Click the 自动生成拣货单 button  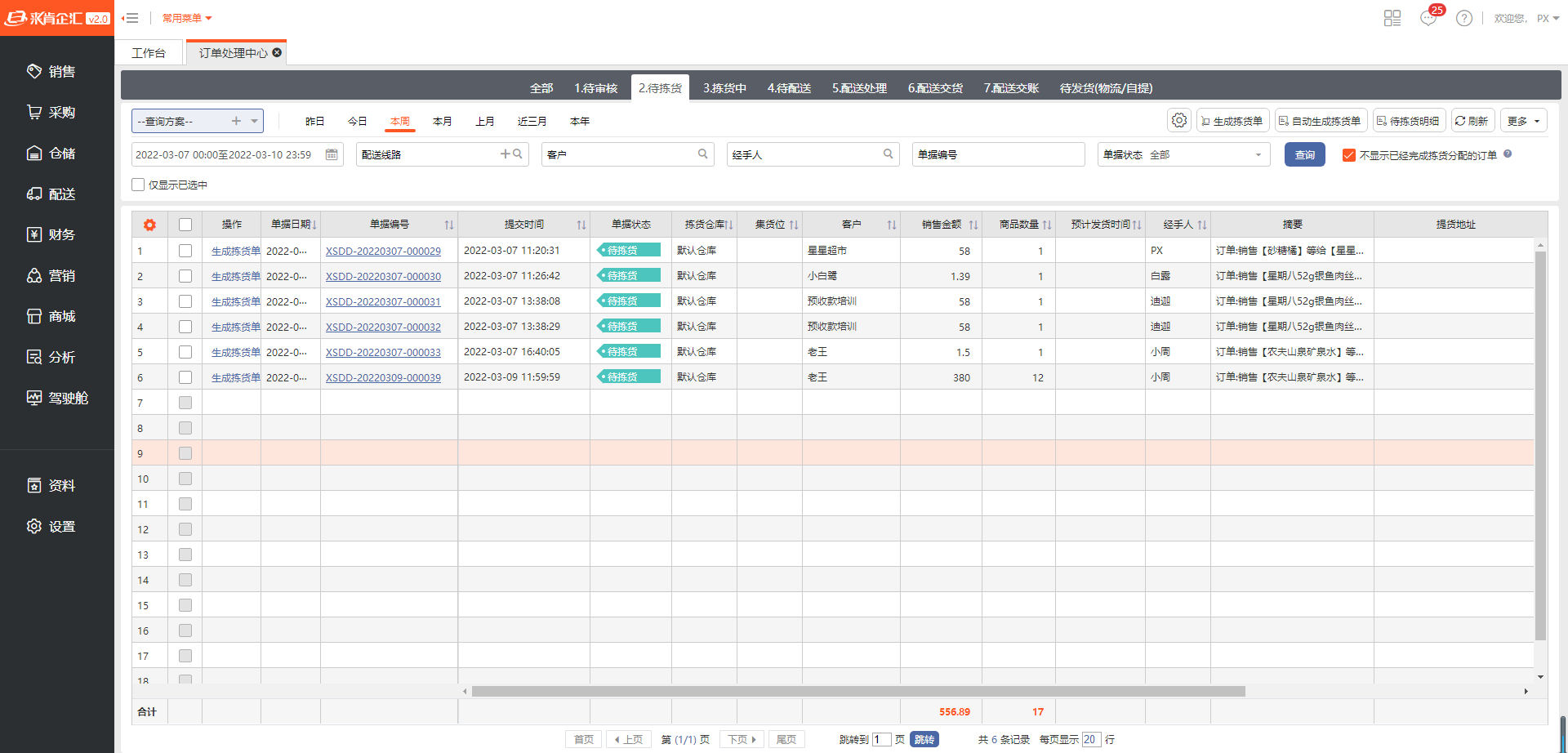click(1320, 121)
